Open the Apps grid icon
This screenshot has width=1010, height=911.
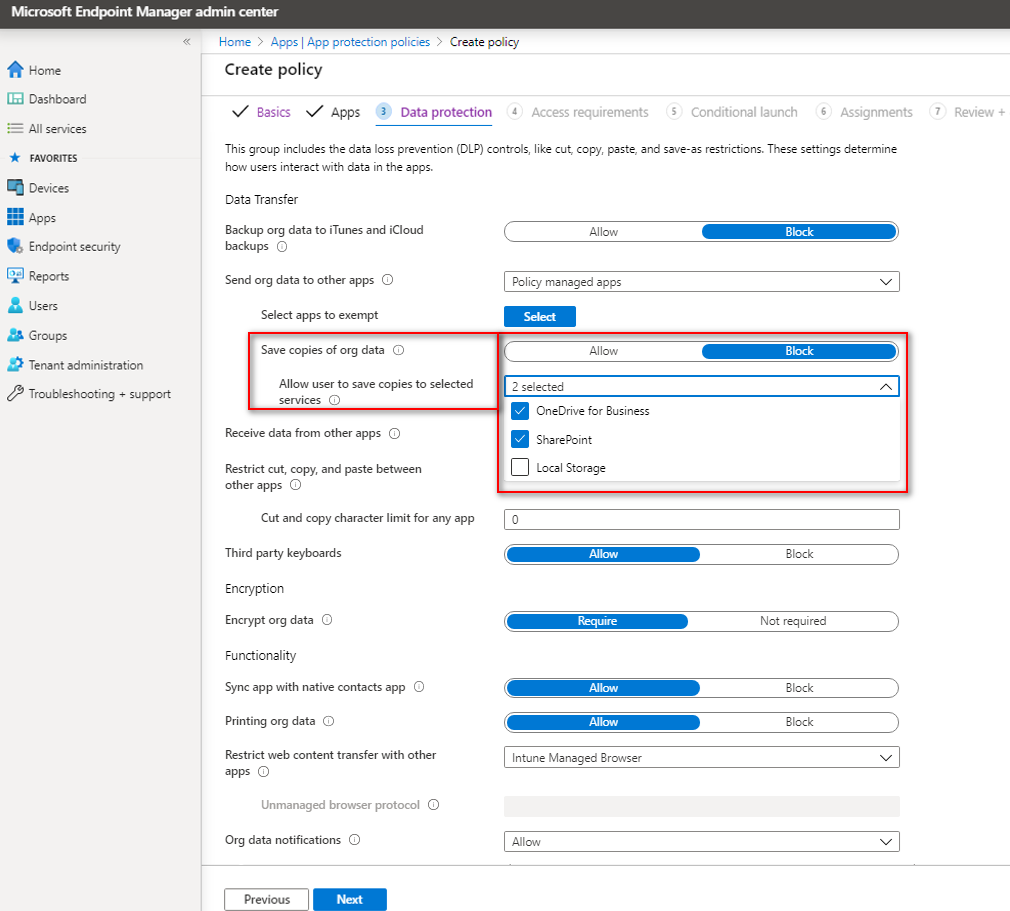[15, 217]
